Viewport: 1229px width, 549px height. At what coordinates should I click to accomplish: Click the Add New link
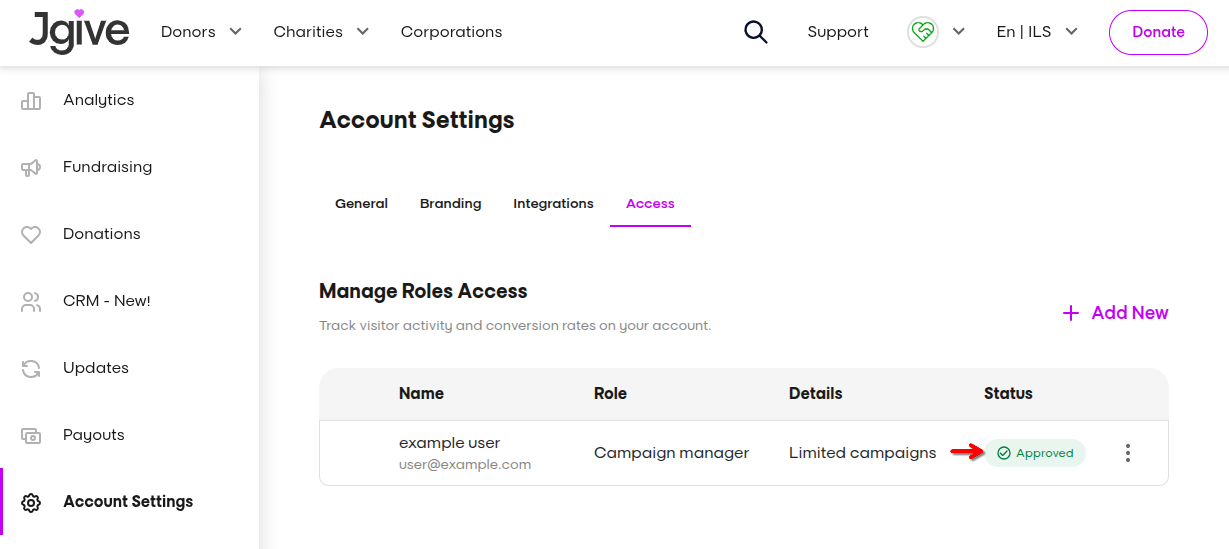pyautogui.click(x=1115, y=313)
